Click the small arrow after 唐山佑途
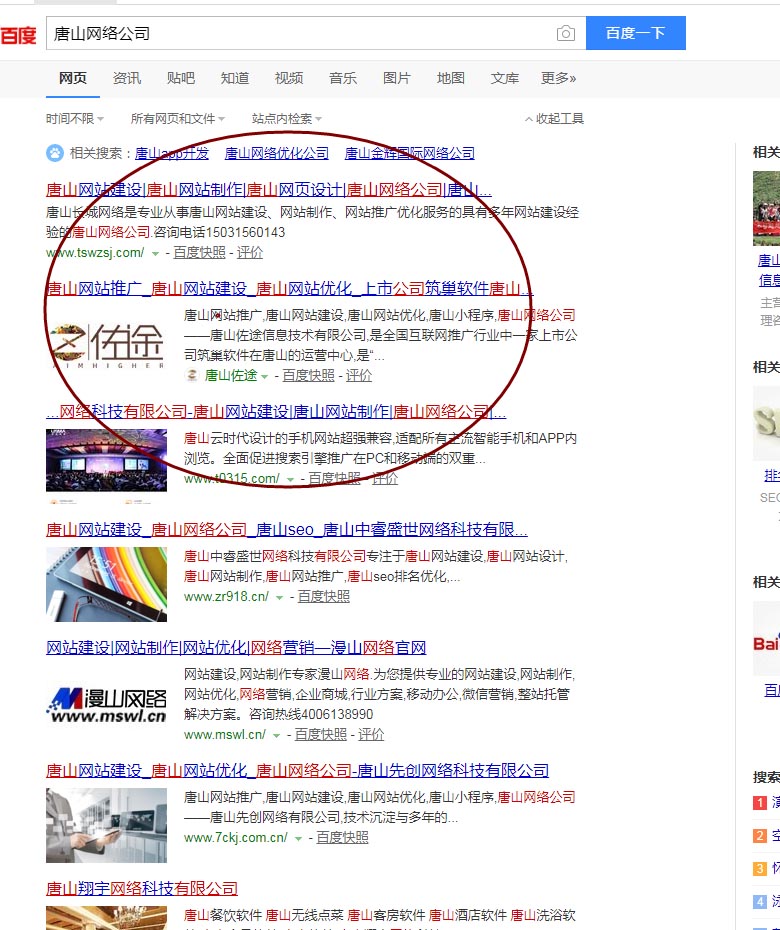 (265, 376)
